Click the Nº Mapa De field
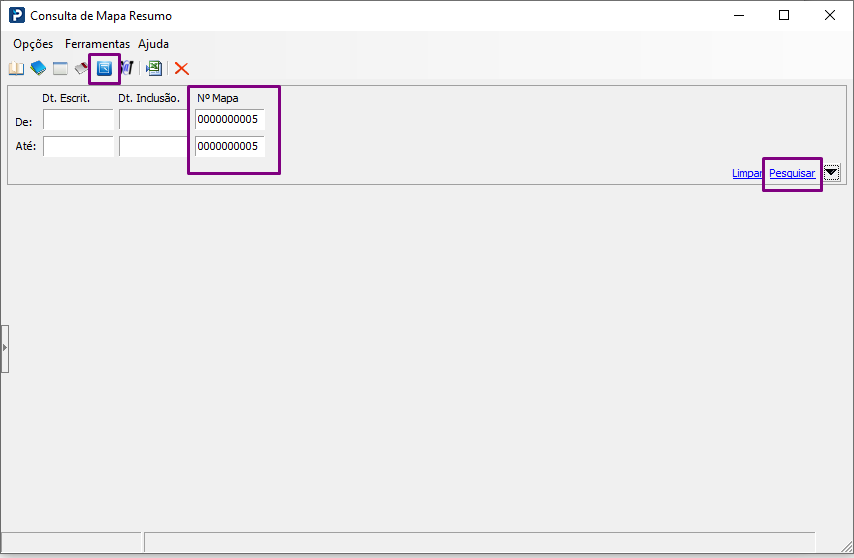This screenshot has height=558, width=854. (230, 119)
